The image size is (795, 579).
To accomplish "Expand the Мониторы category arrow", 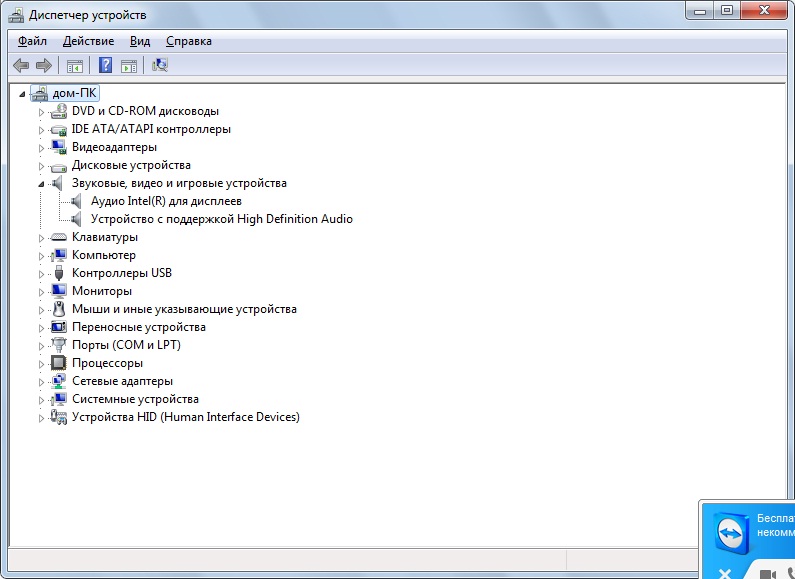I will (x=41, y=292).
